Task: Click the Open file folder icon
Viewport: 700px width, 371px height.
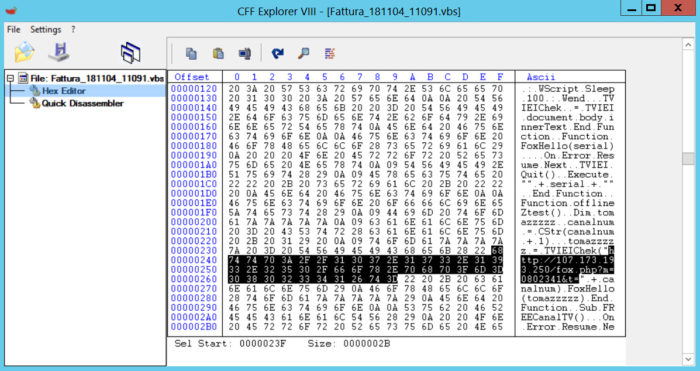Action: tap(25, 52)
